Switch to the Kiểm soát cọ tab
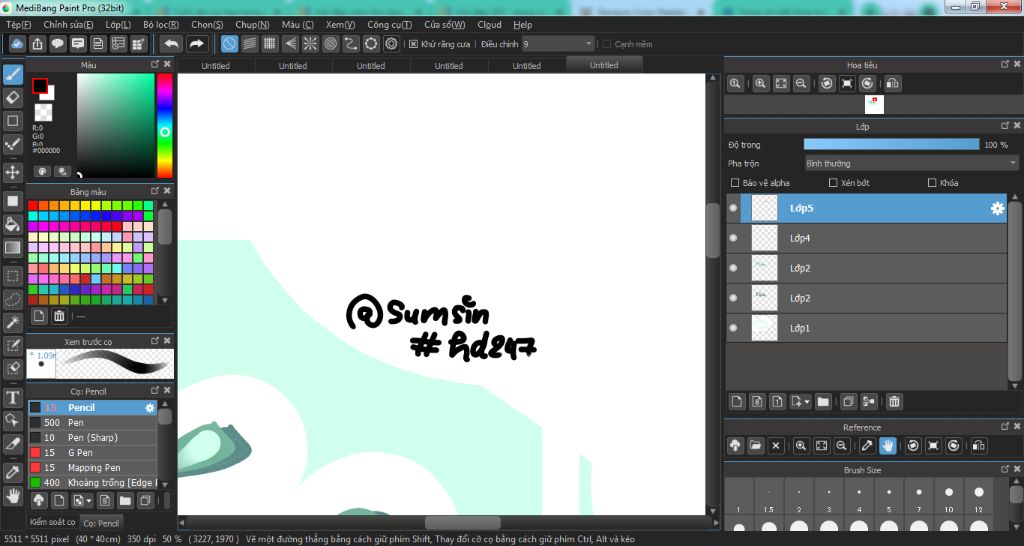Screen dimensions: 1024x546 click(52, 522)
